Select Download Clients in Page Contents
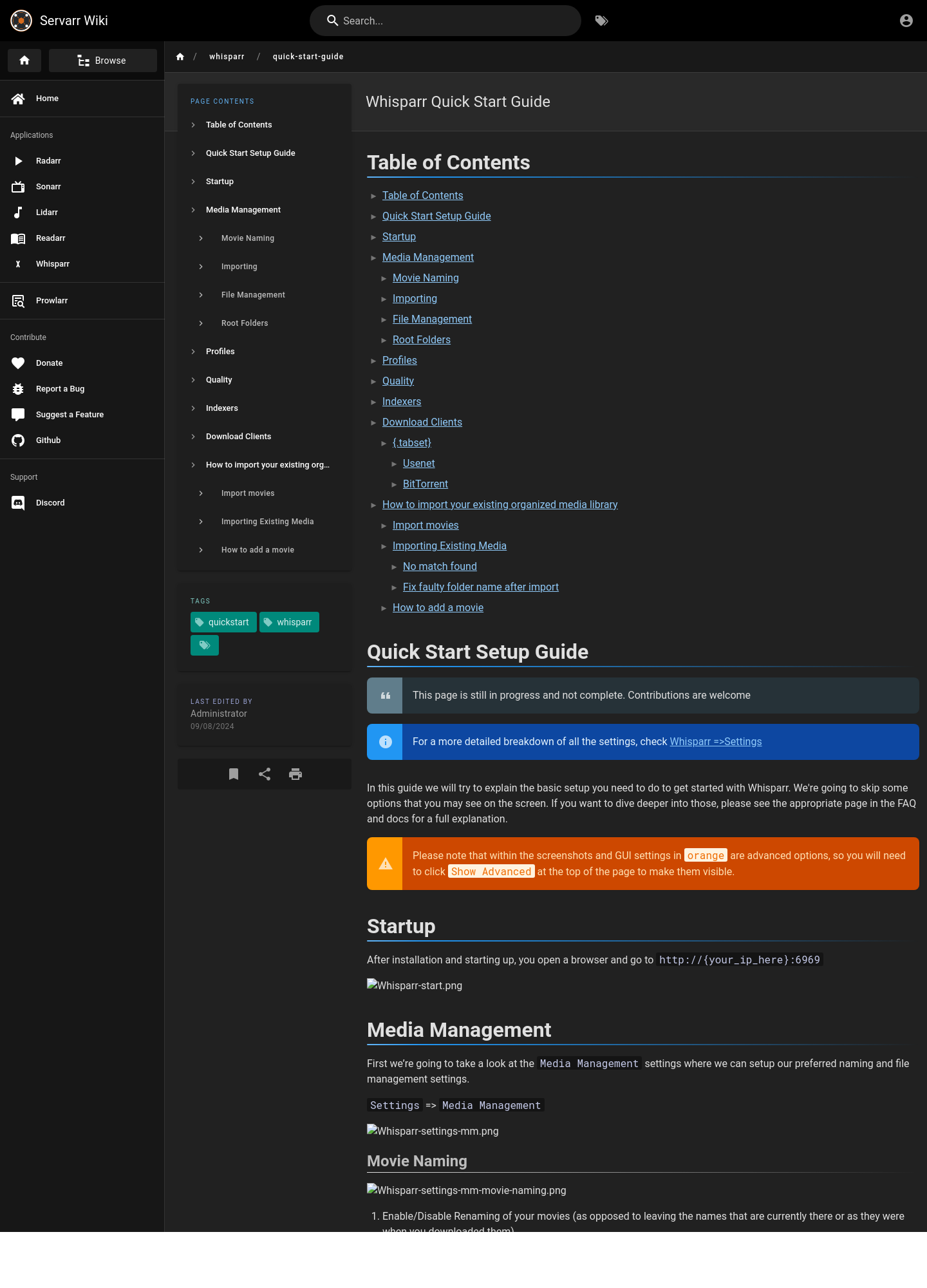This screenshot has height=1288, width=927. tap(265, 437)
